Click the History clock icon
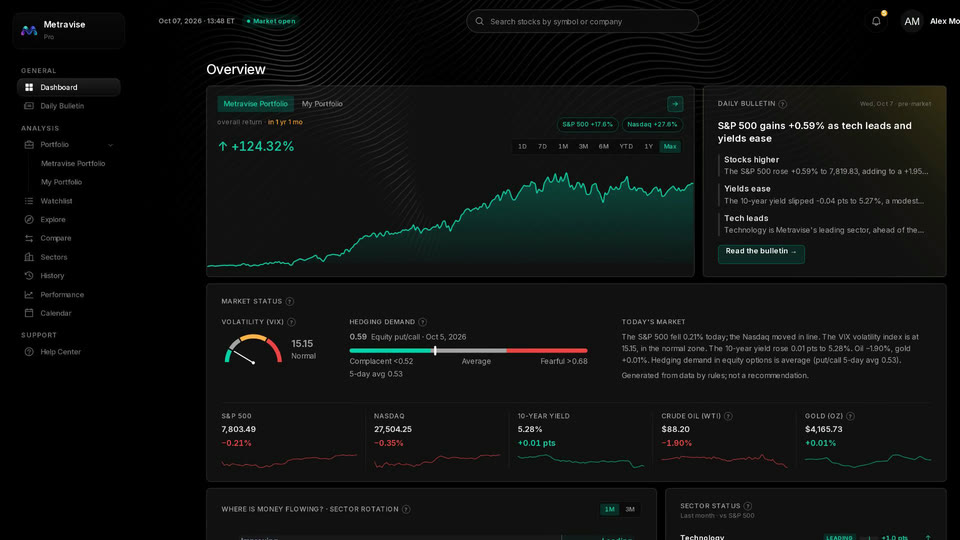 point(29,276)
